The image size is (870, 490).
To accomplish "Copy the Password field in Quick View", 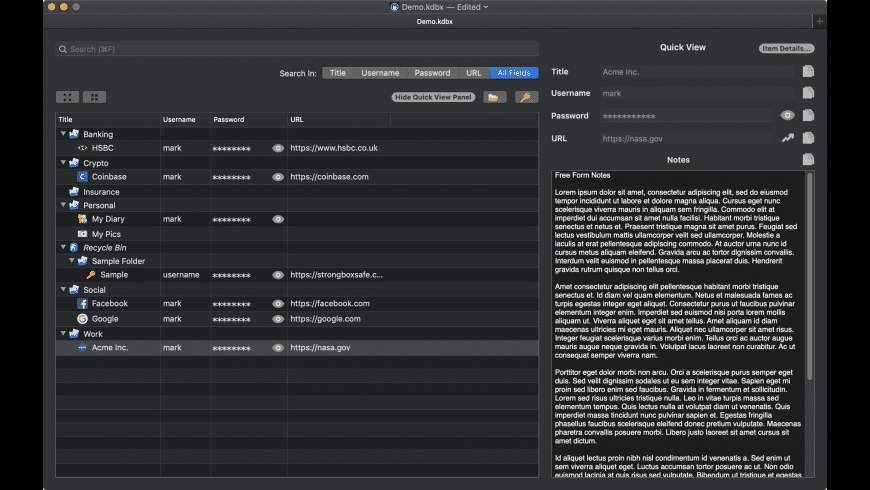I will click(808, 115).
